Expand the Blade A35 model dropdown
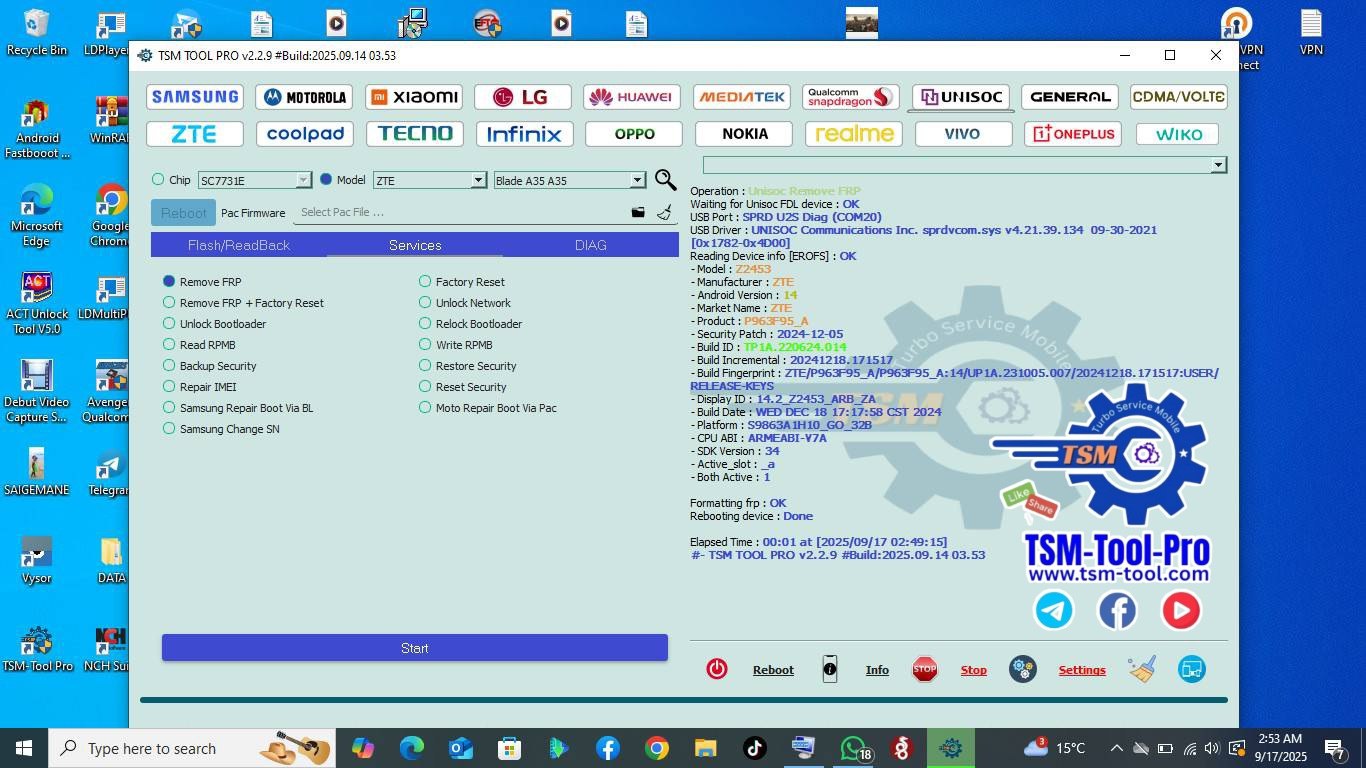Screen dimensions: 1366x768 (637, 180)
